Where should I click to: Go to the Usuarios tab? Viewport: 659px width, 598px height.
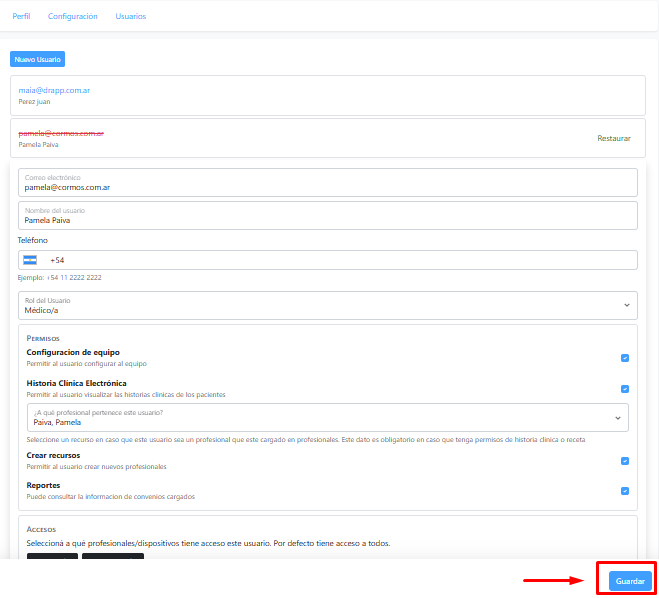click(x=131, y=16)
